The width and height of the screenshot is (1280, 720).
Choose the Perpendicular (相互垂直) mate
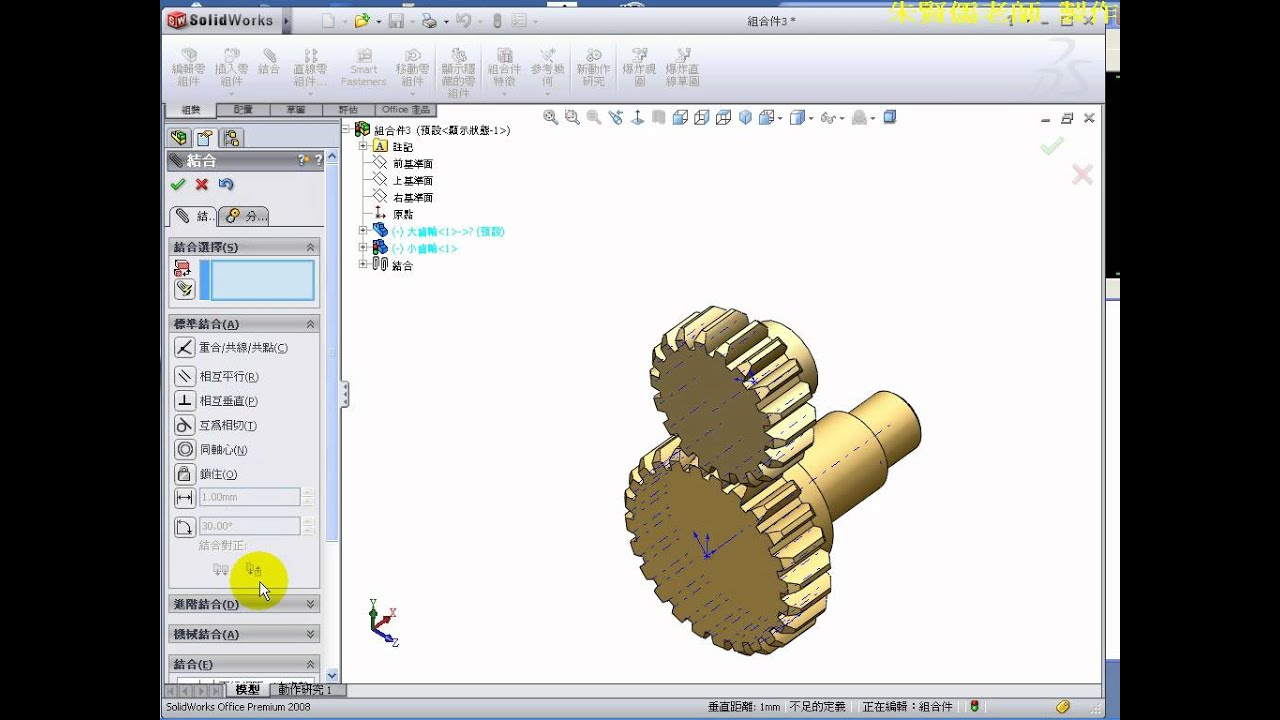tap(185, 400)
